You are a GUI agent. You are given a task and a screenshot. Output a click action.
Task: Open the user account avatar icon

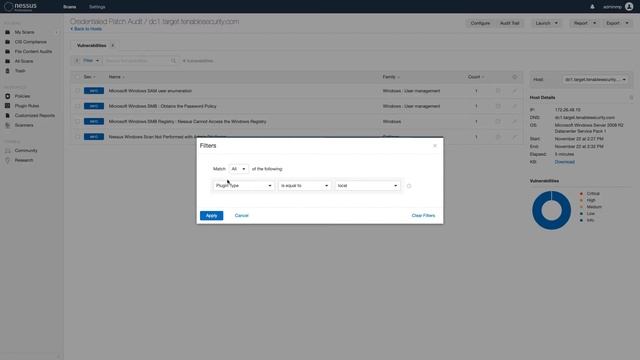[629, 7]
